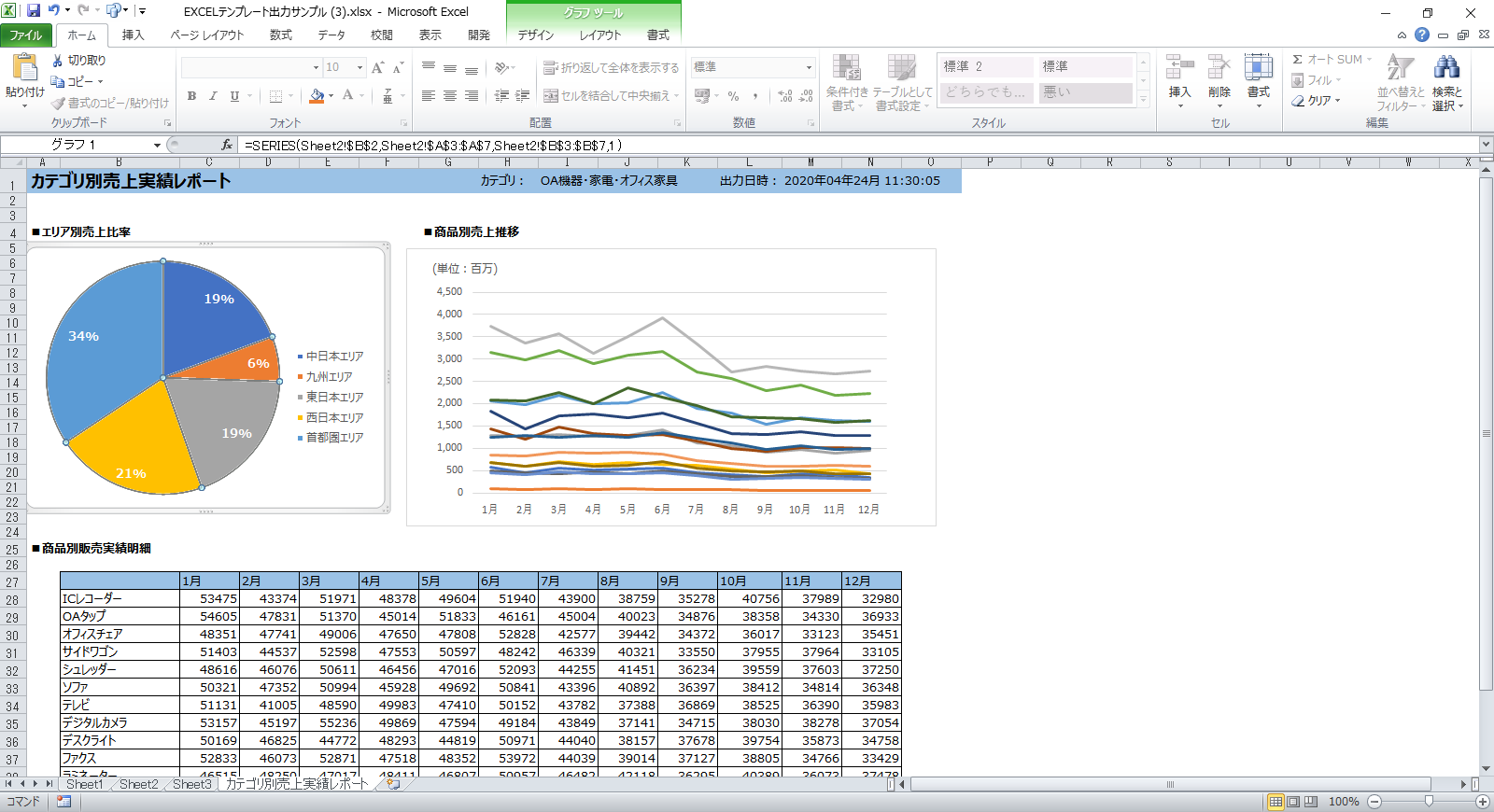Toggle center text alignment
Screen dimensions: 1494x812
pyautogui.click(x=450, y=95)
